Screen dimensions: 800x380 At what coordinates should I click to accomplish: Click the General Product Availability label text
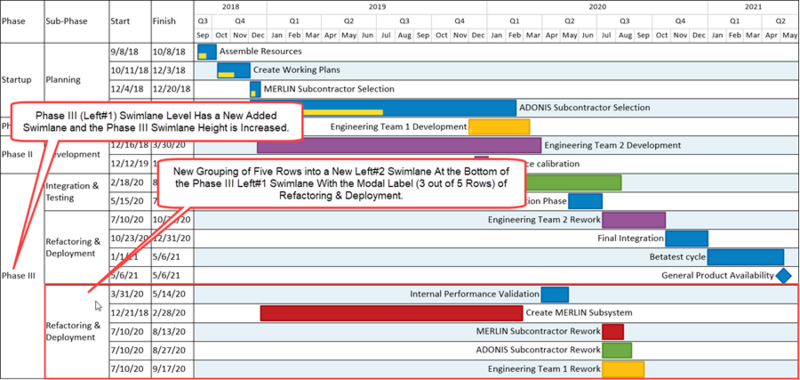tap(718, 275)
